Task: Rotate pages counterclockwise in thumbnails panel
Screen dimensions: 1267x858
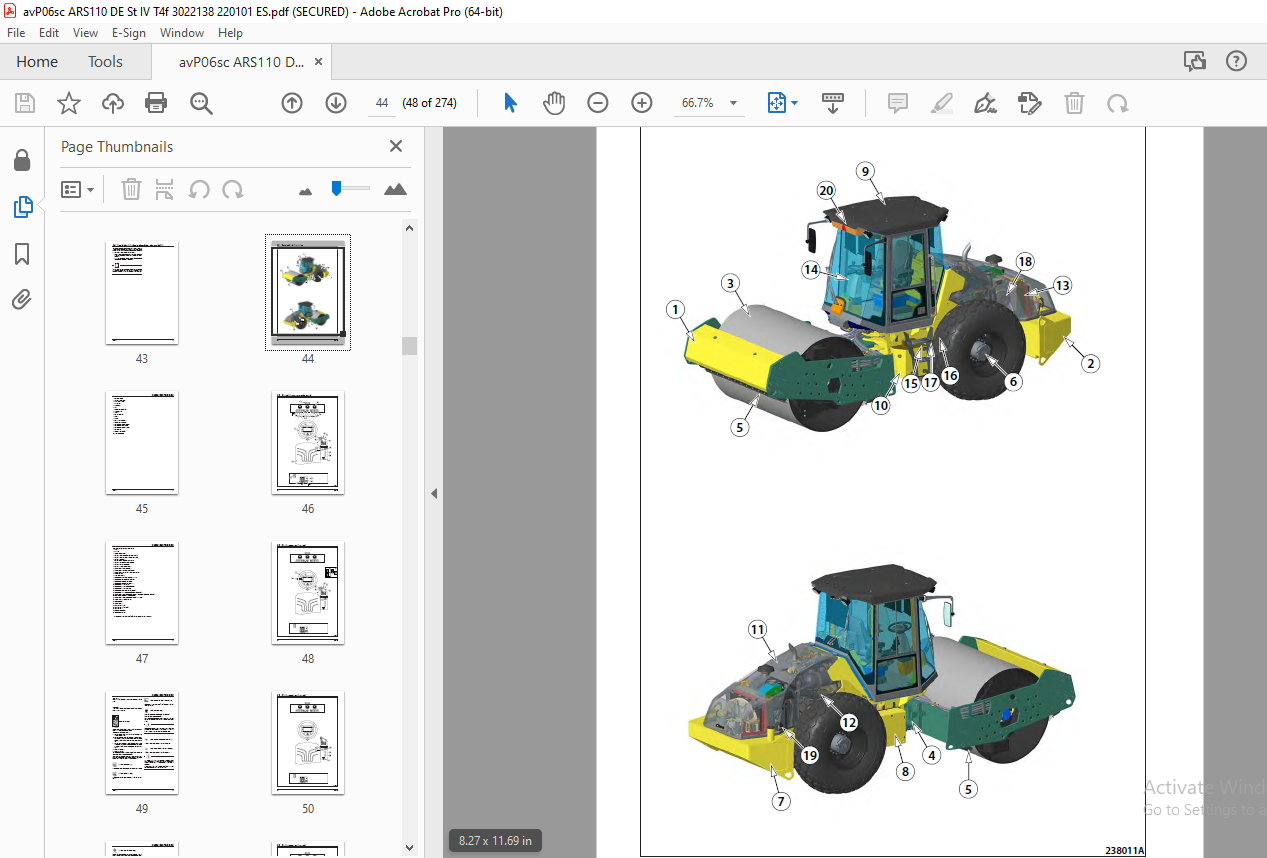Action: click(199, 189)
